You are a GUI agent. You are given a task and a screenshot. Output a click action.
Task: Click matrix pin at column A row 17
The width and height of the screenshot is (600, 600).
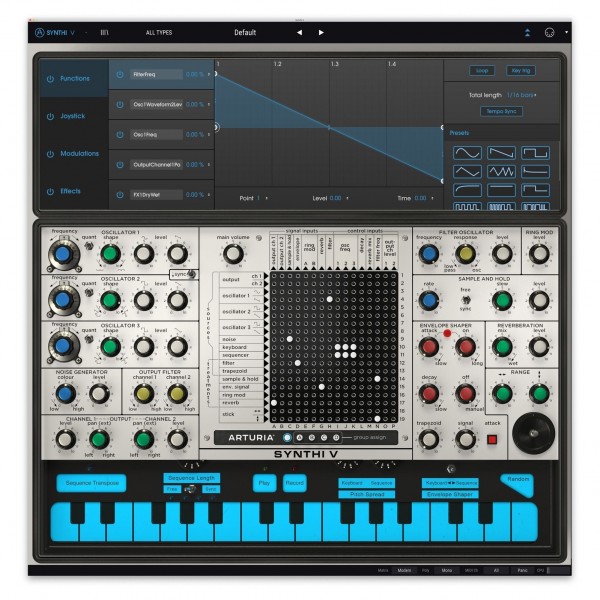(x=274, y=403)
